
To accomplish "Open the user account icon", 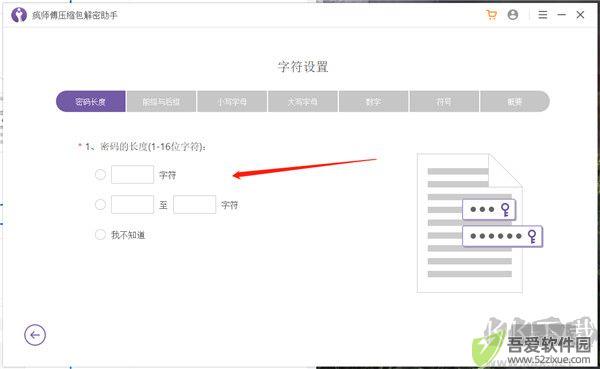I will coord(513,15).
